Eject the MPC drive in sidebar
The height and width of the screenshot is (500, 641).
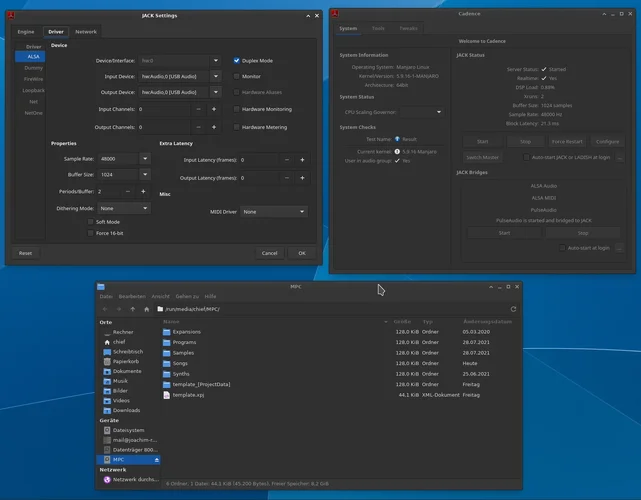(155, 460)
